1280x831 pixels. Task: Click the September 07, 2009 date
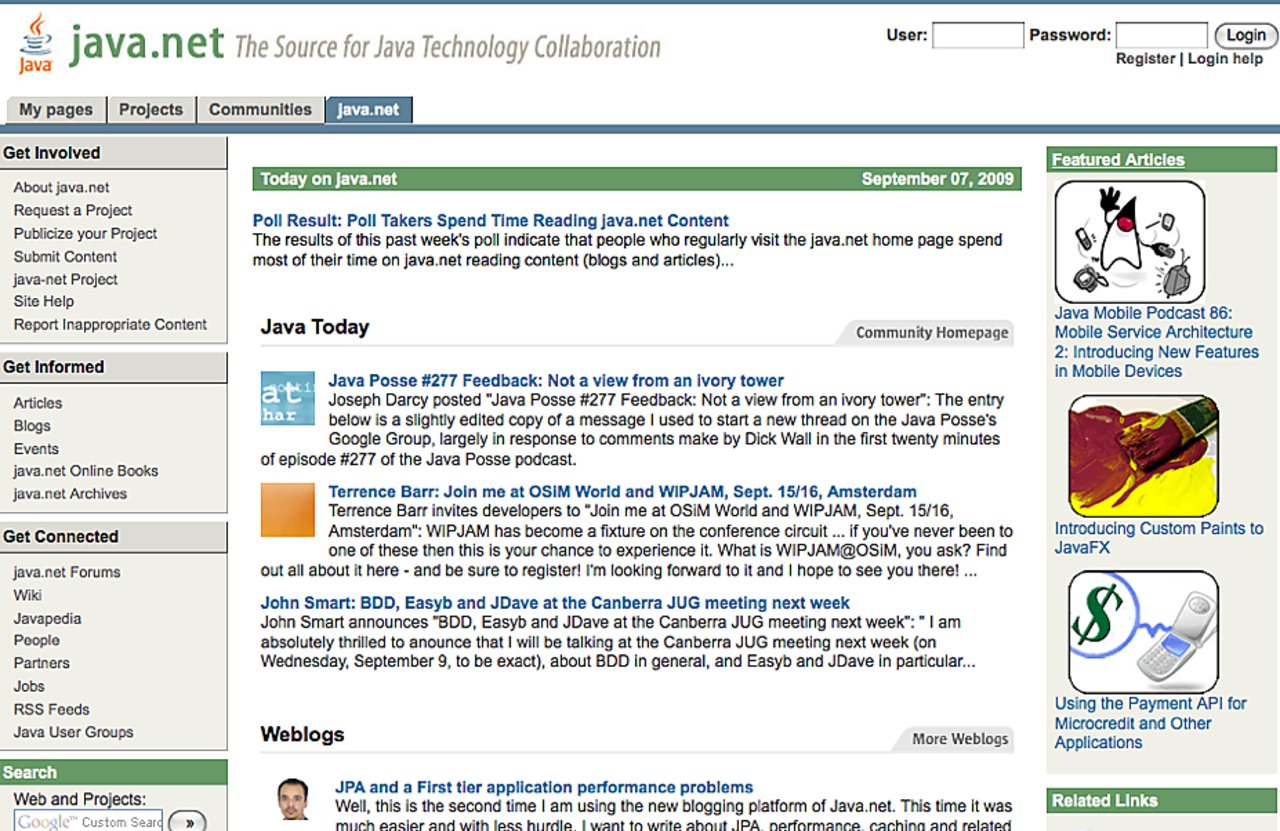pos(937,179)
